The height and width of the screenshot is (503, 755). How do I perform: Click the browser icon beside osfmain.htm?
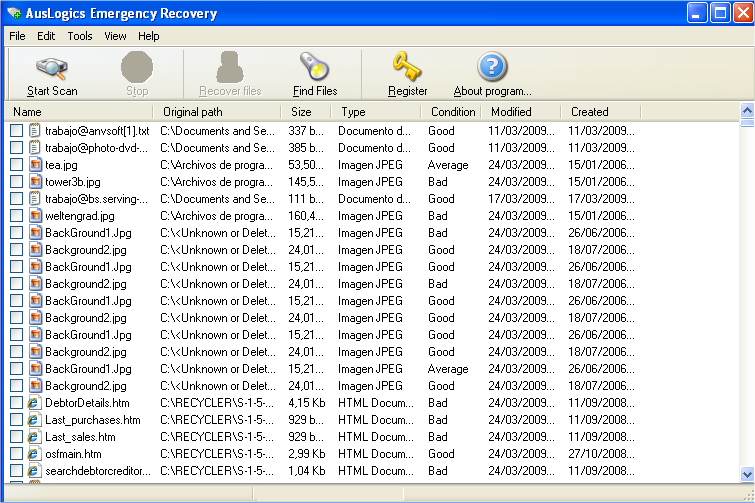click(33, 454)
